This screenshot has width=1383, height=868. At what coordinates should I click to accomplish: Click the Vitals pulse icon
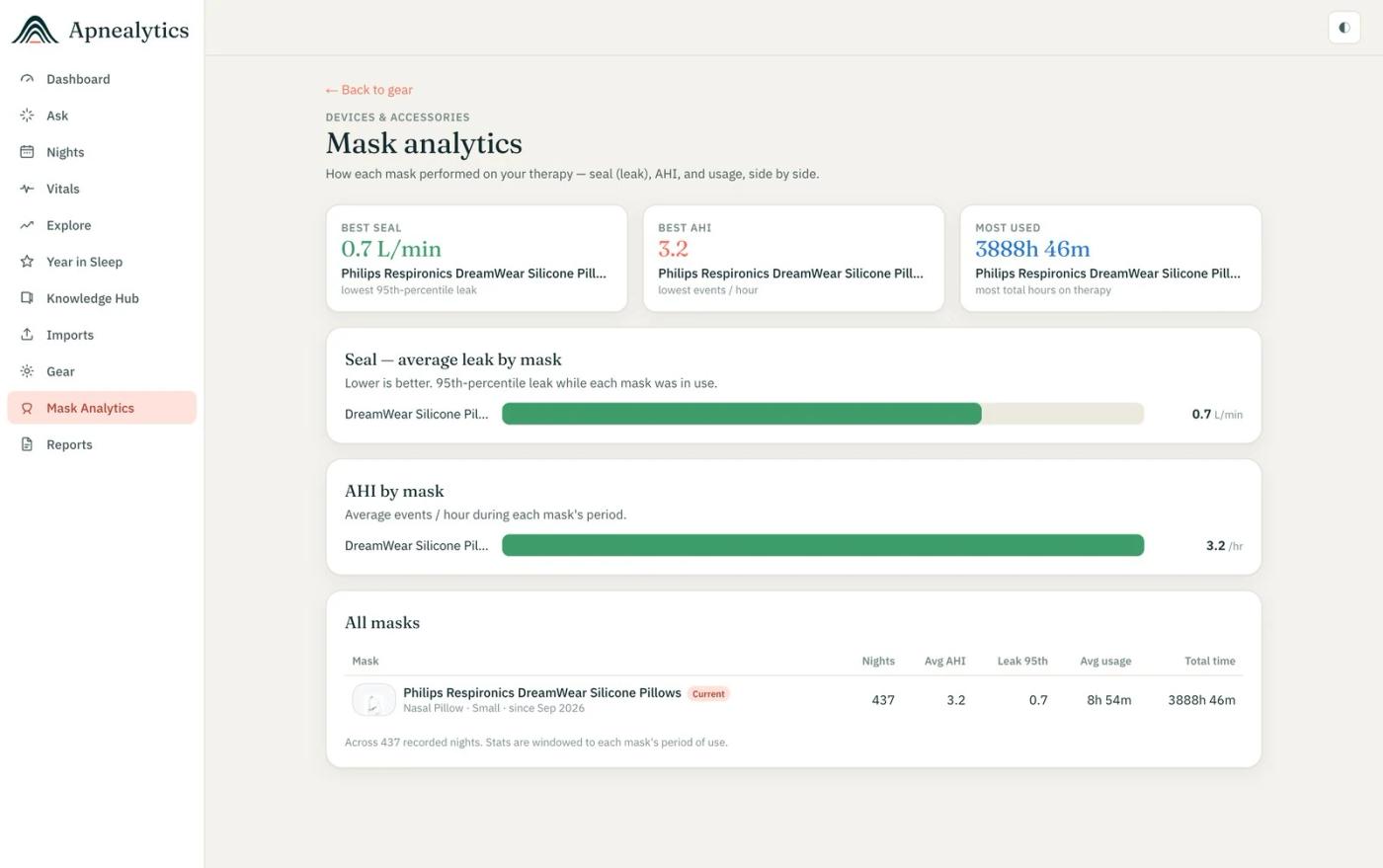click(27, 189)
